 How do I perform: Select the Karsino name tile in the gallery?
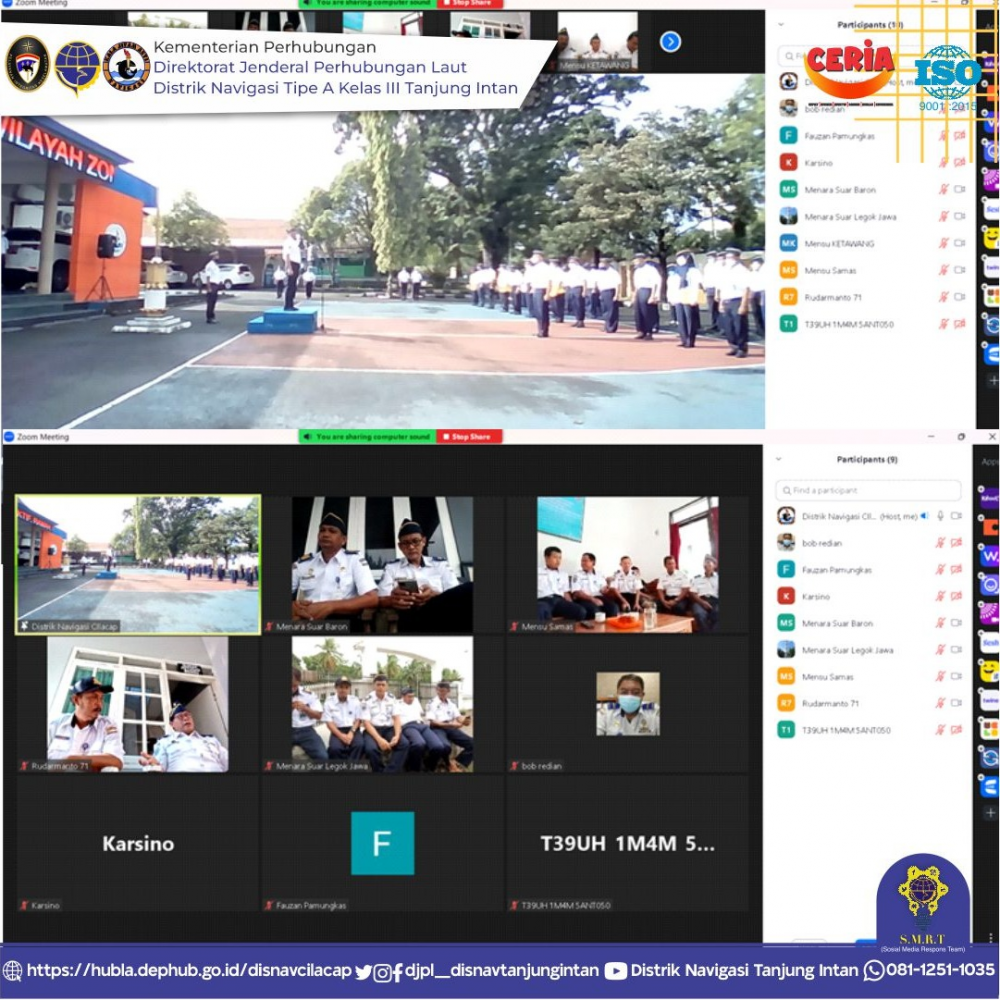tap(138, 844)
